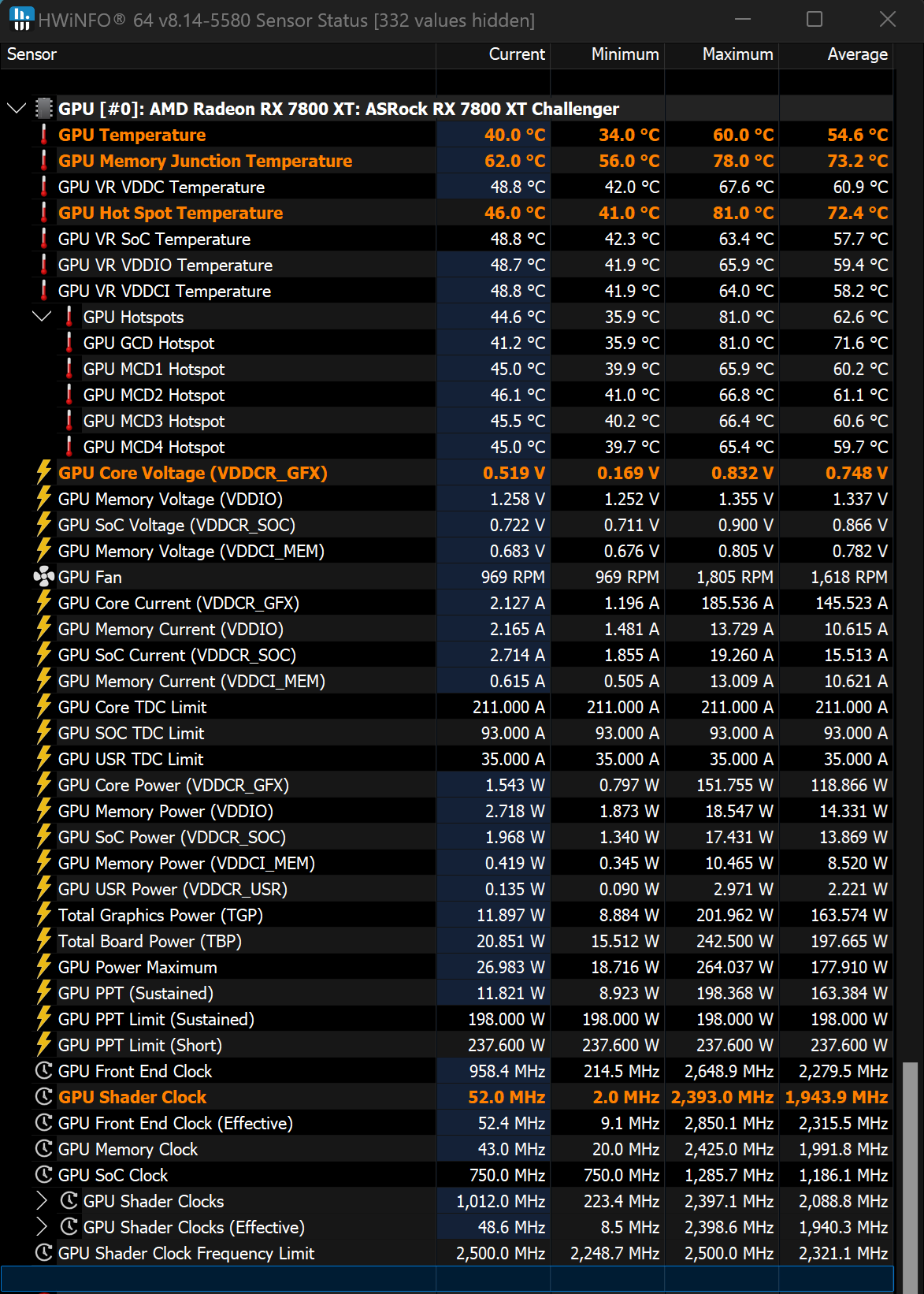Expand the GPU Shader Clocks (Effective) row

click(42, 1226)
